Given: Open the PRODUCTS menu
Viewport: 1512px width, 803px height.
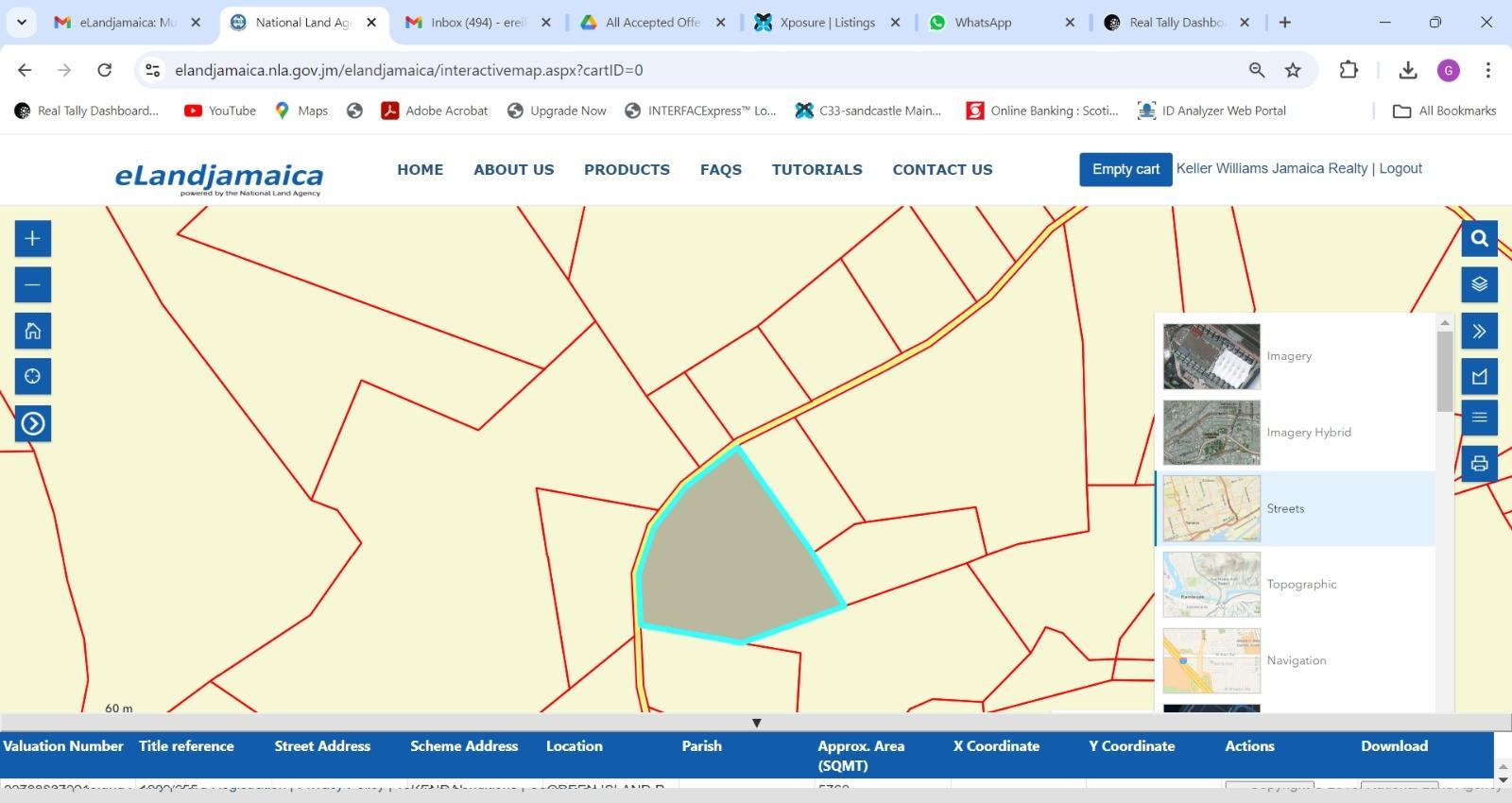Looking at the screenshot, I should pyautogui.click(x=627, y=170).
